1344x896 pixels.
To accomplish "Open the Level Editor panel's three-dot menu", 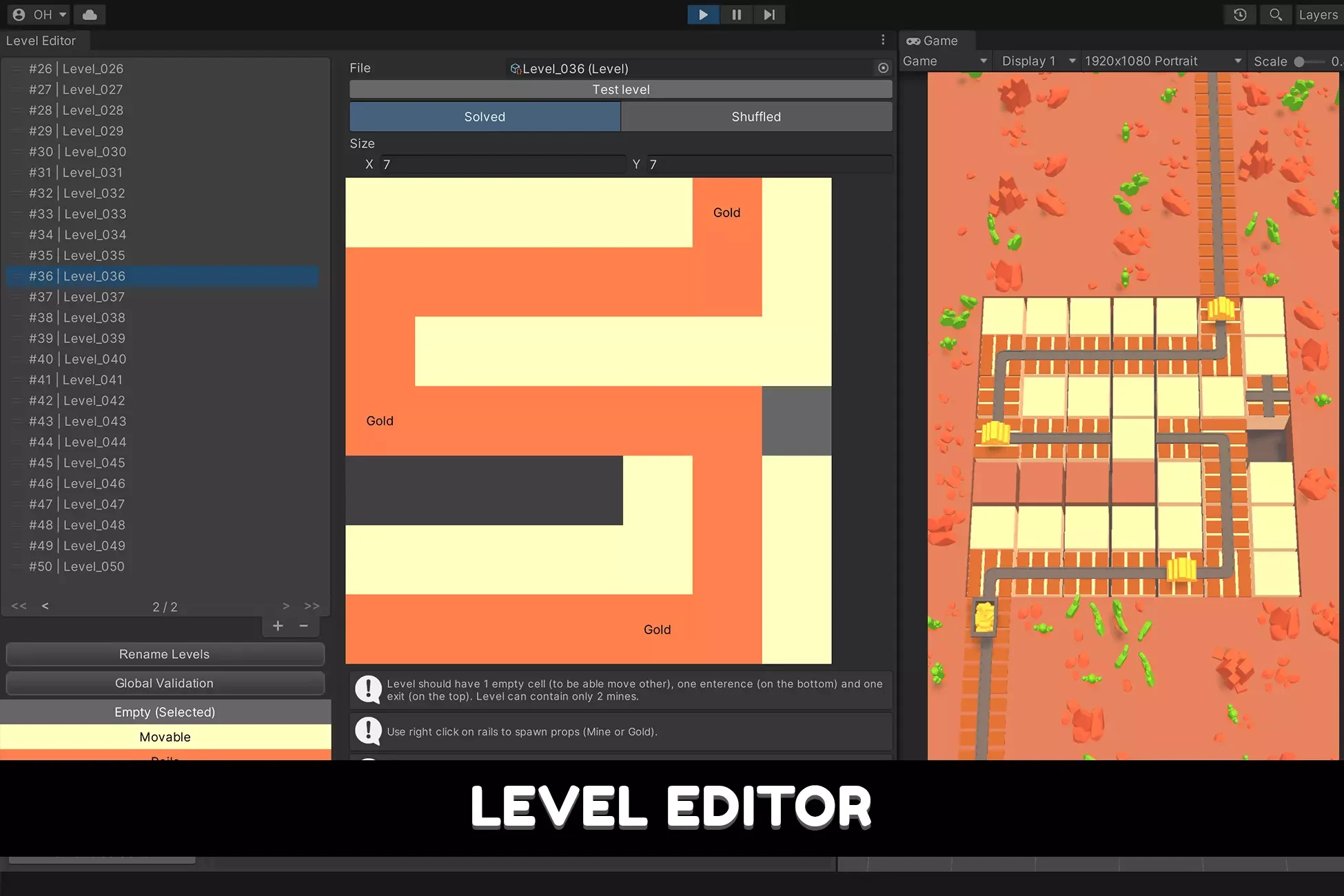I will (883, 40).
